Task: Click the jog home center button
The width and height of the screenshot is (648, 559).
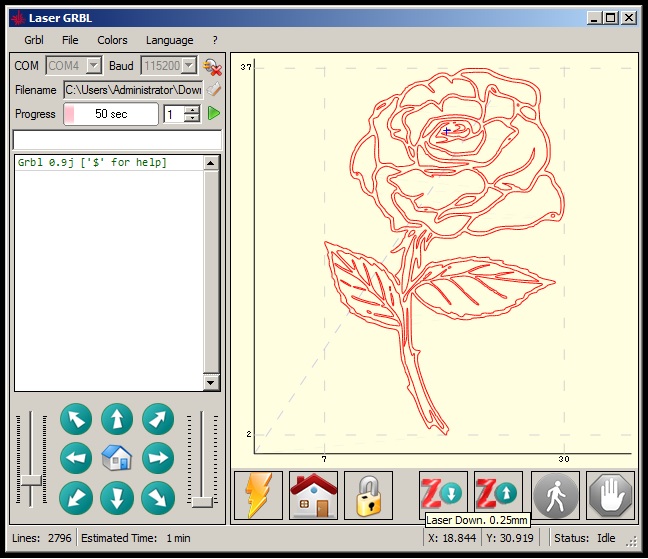Action: pyautogui.click(x=117, y=458)
